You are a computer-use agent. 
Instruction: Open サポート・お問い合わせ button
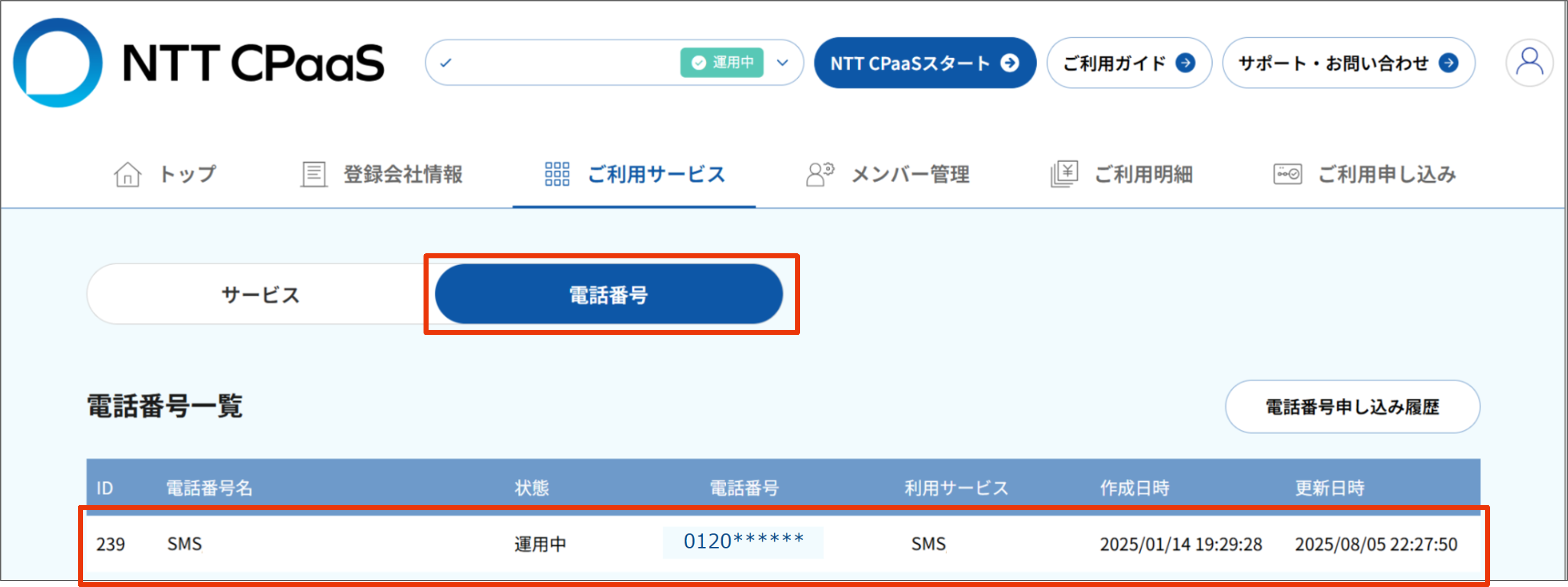(x=1348, y=63)
